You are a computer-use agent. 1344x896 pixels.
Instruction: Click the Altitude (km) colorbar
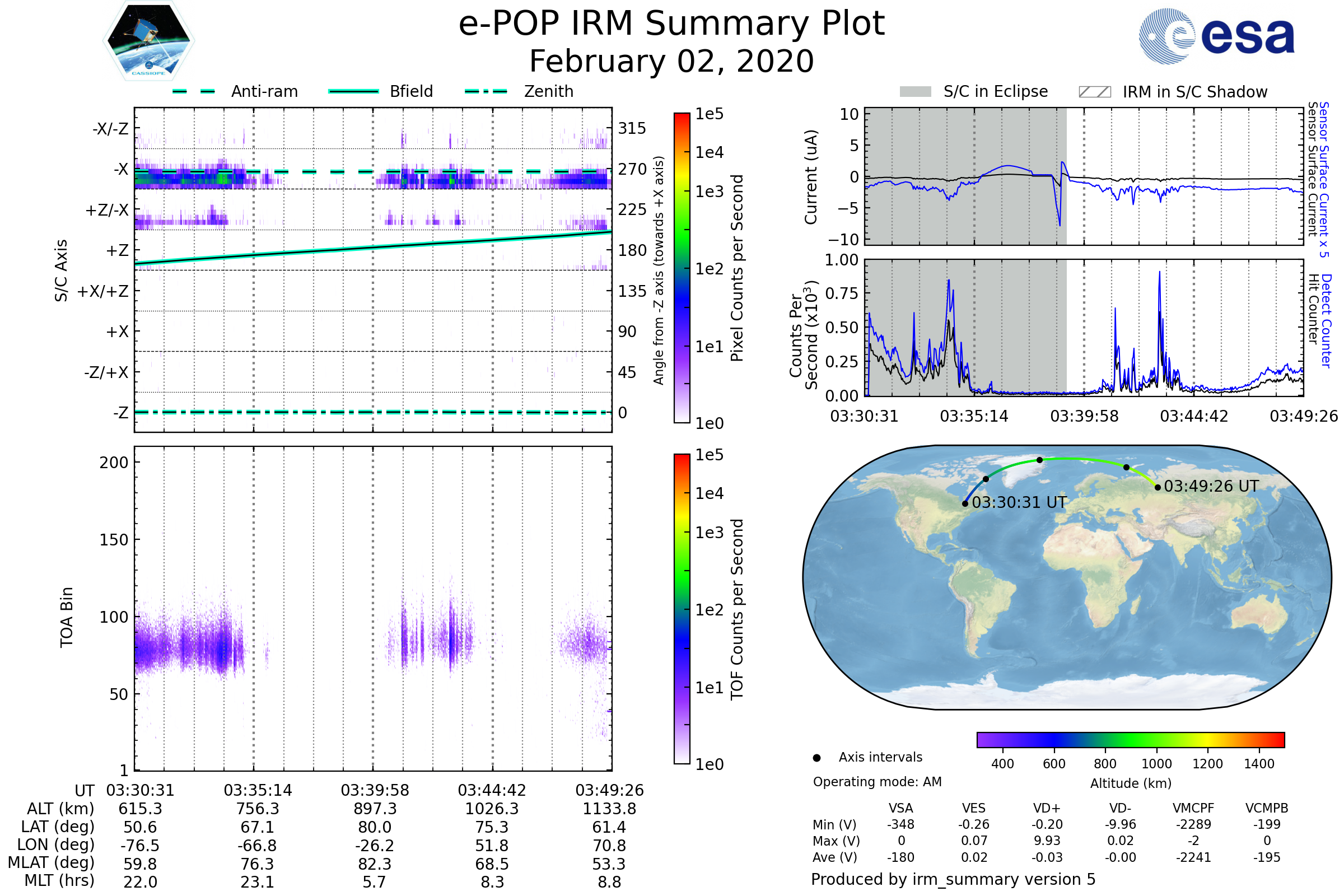pos(1130,739)
